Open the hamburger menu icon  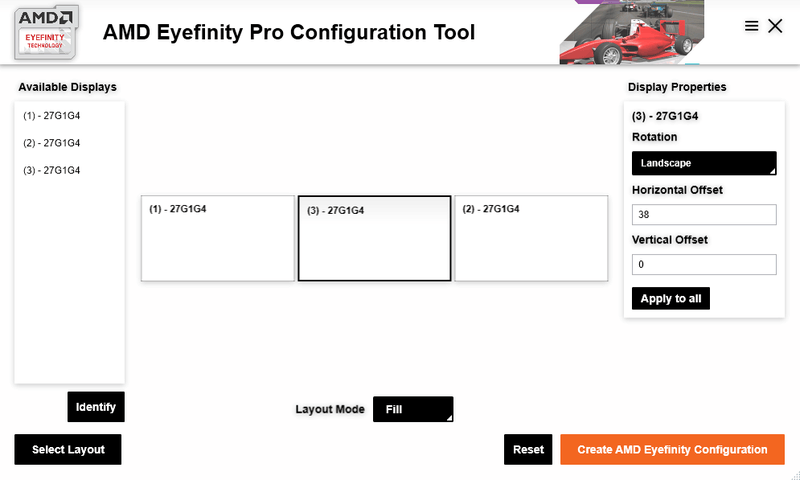[x=752, y=26]
